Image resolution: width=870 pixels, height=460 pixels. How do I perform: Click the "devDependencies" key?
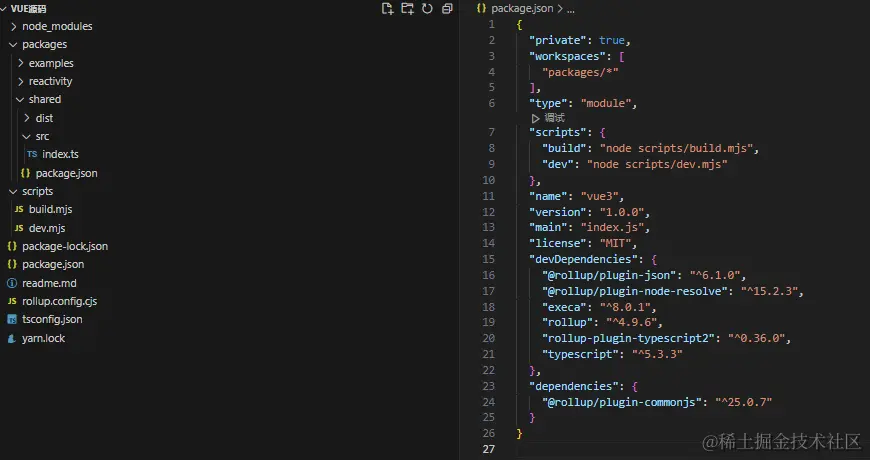[x=585, y=259]
